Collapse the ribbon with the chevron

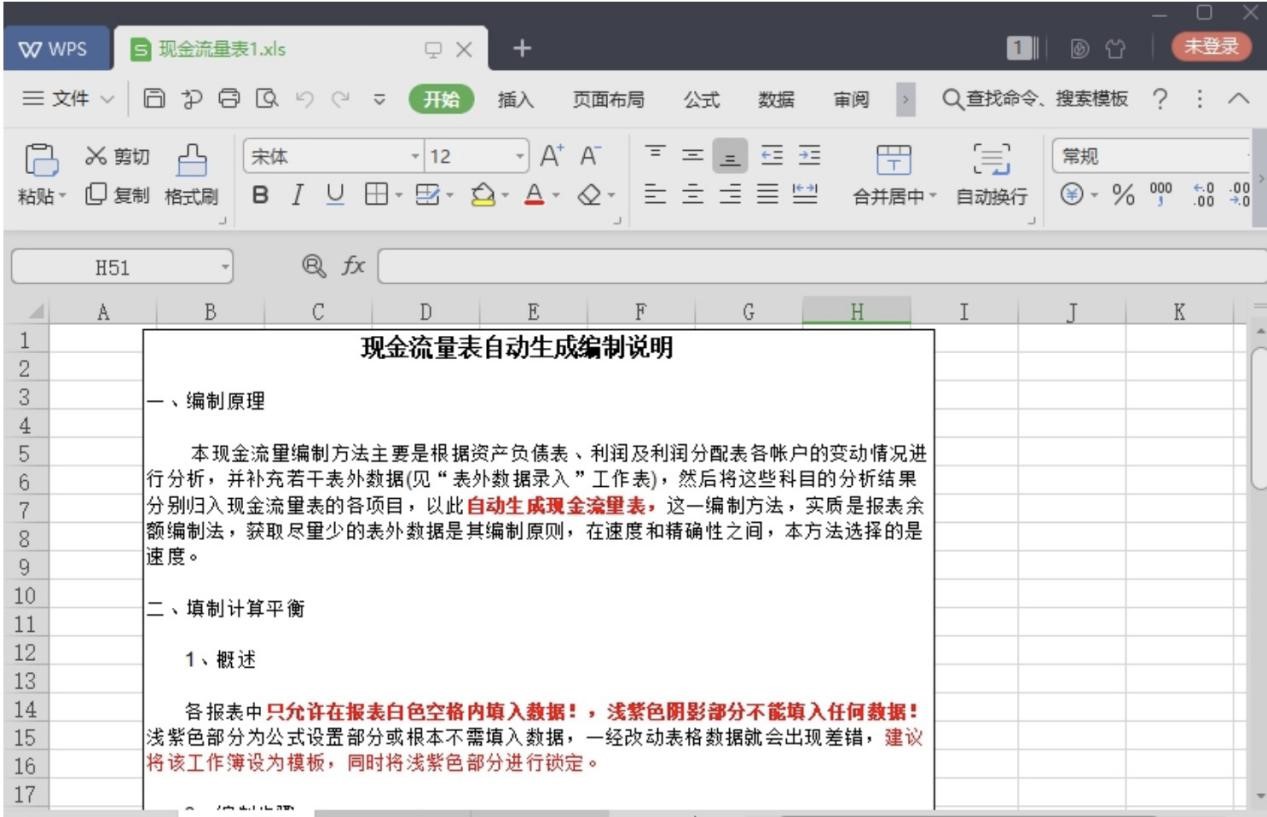pos(1239,100)
